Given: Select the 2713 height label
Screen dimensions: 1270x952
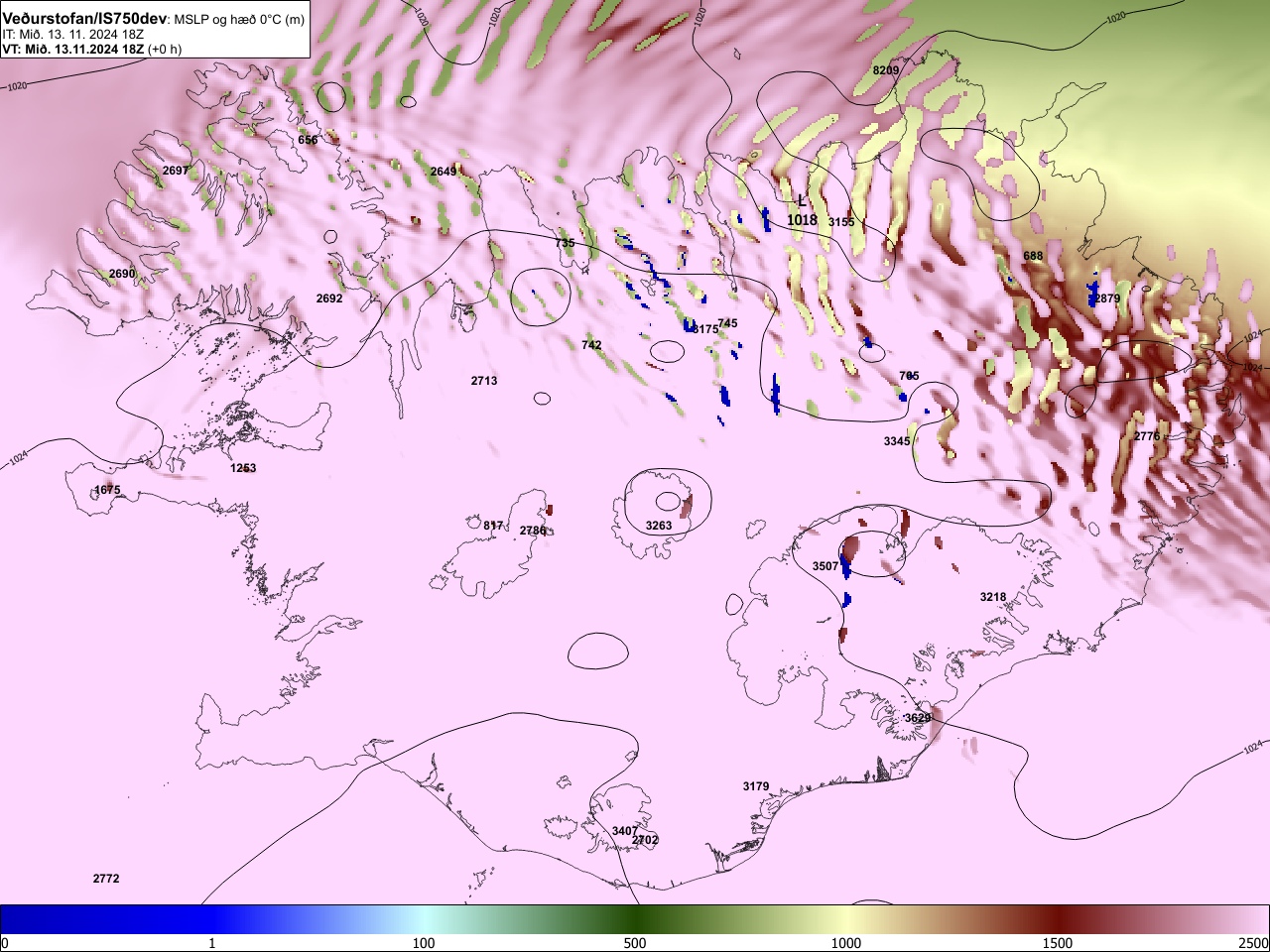Looking at the screenshot, I should (x=484, y=381).
